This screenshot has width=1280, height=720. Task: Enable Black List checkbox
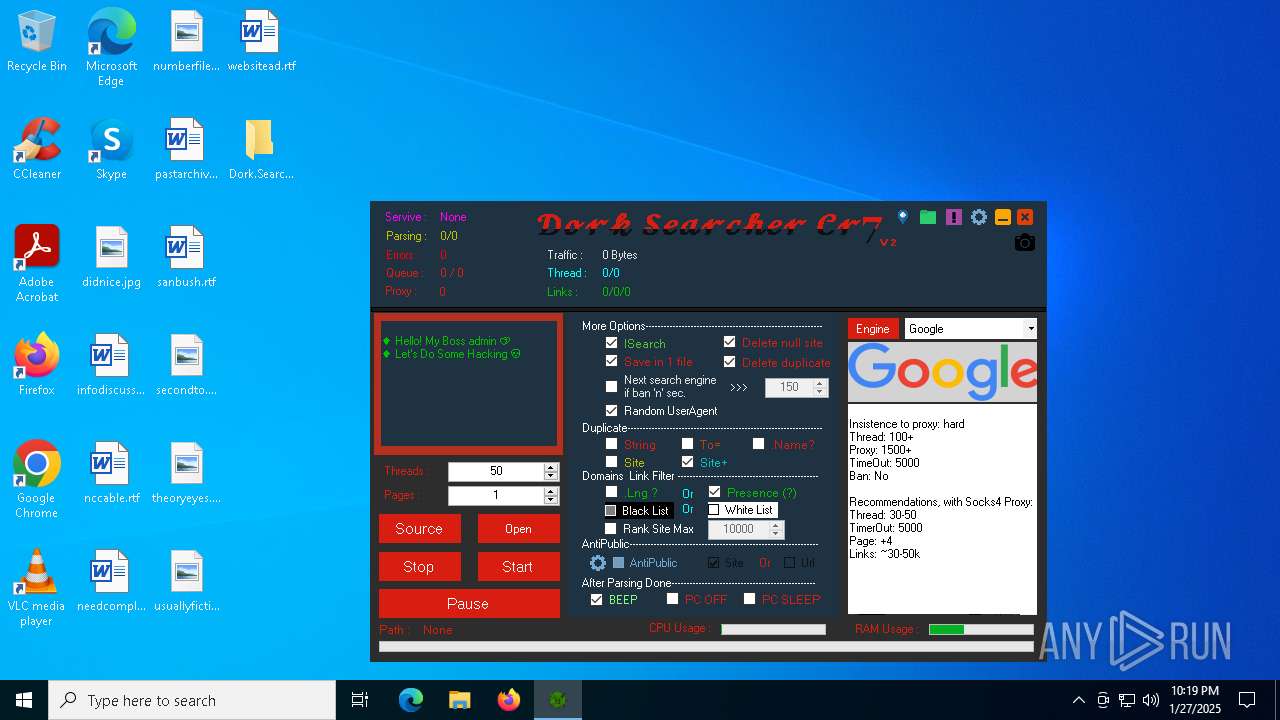pyautogui.click(x=610, y=510)
